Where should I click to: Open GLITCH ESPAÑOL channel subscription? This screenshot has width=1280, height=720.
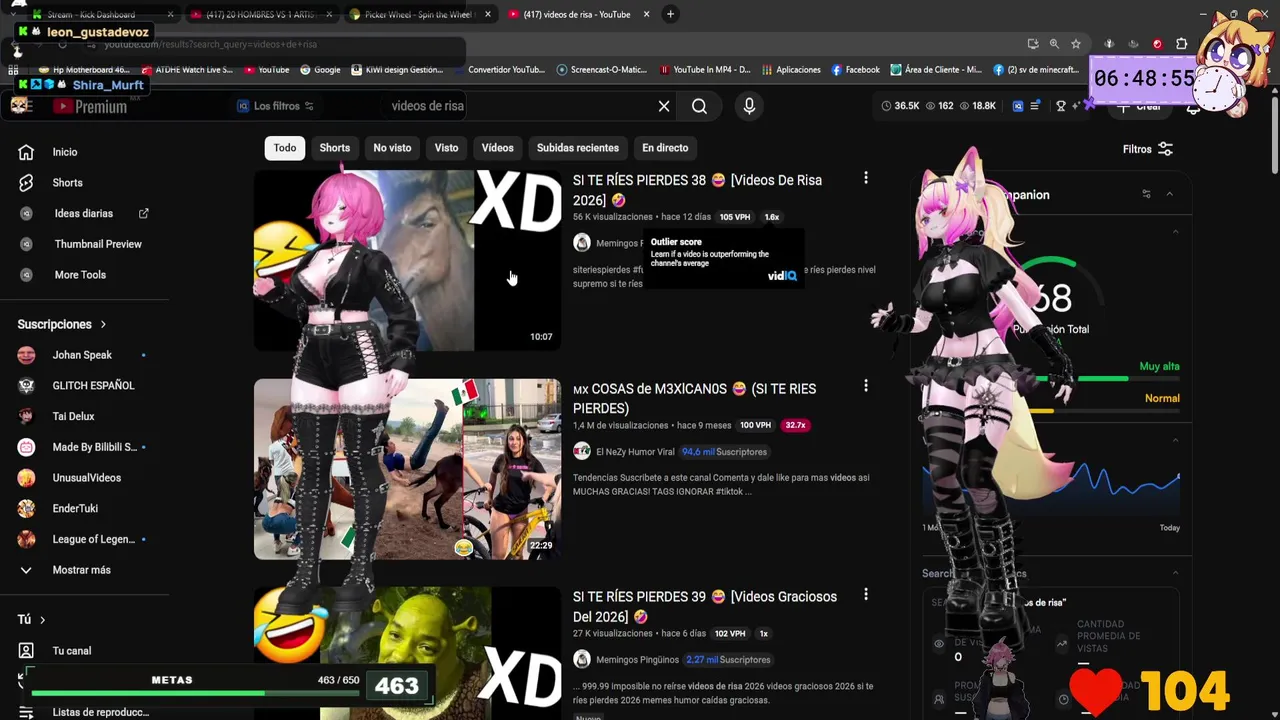[92, 386]
